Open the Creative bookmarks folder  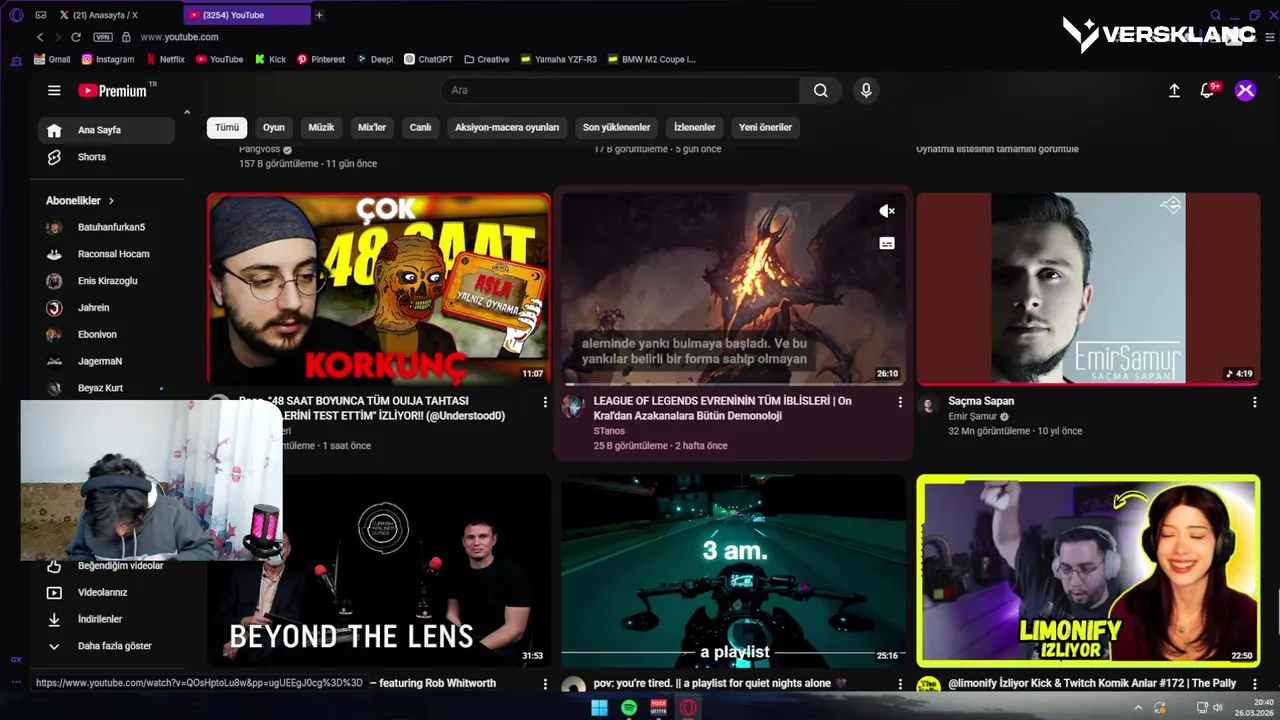point(486,59)
